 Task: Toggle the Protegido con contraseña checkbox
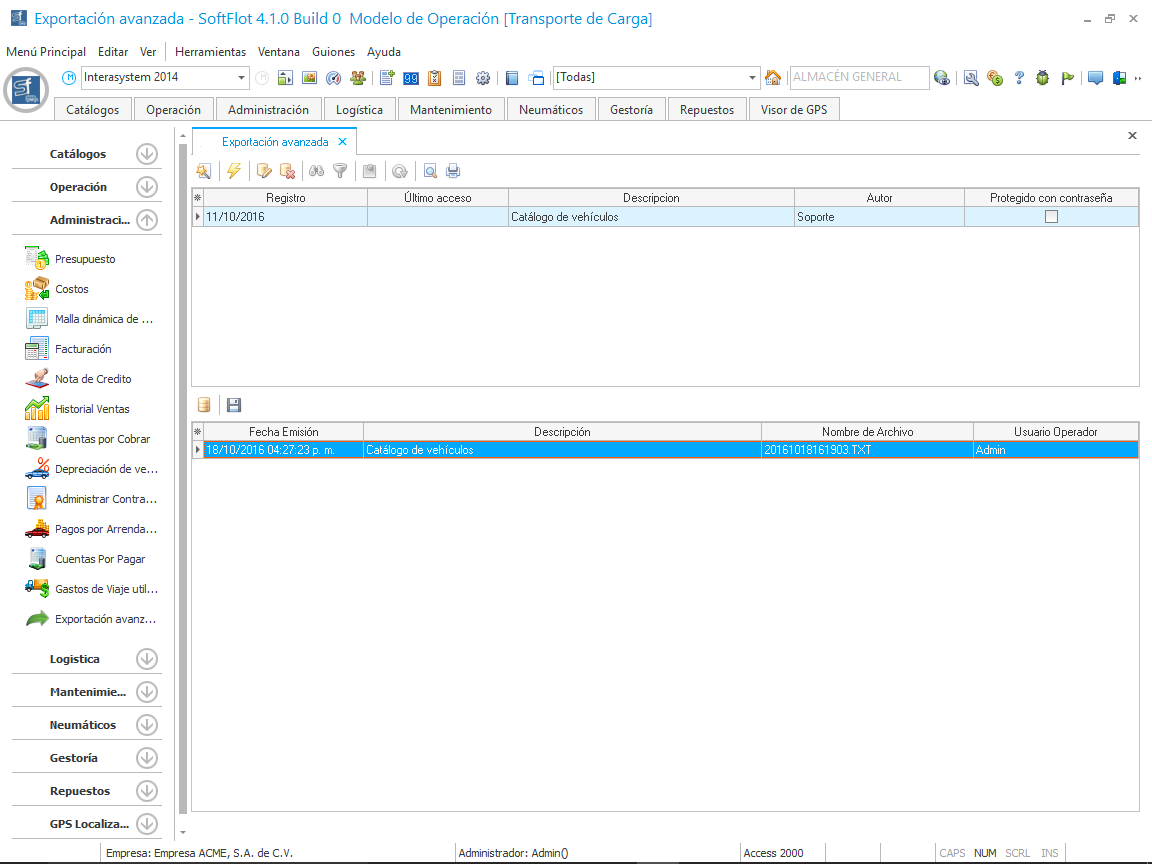pyautogui.click(x=1051, y=216)
